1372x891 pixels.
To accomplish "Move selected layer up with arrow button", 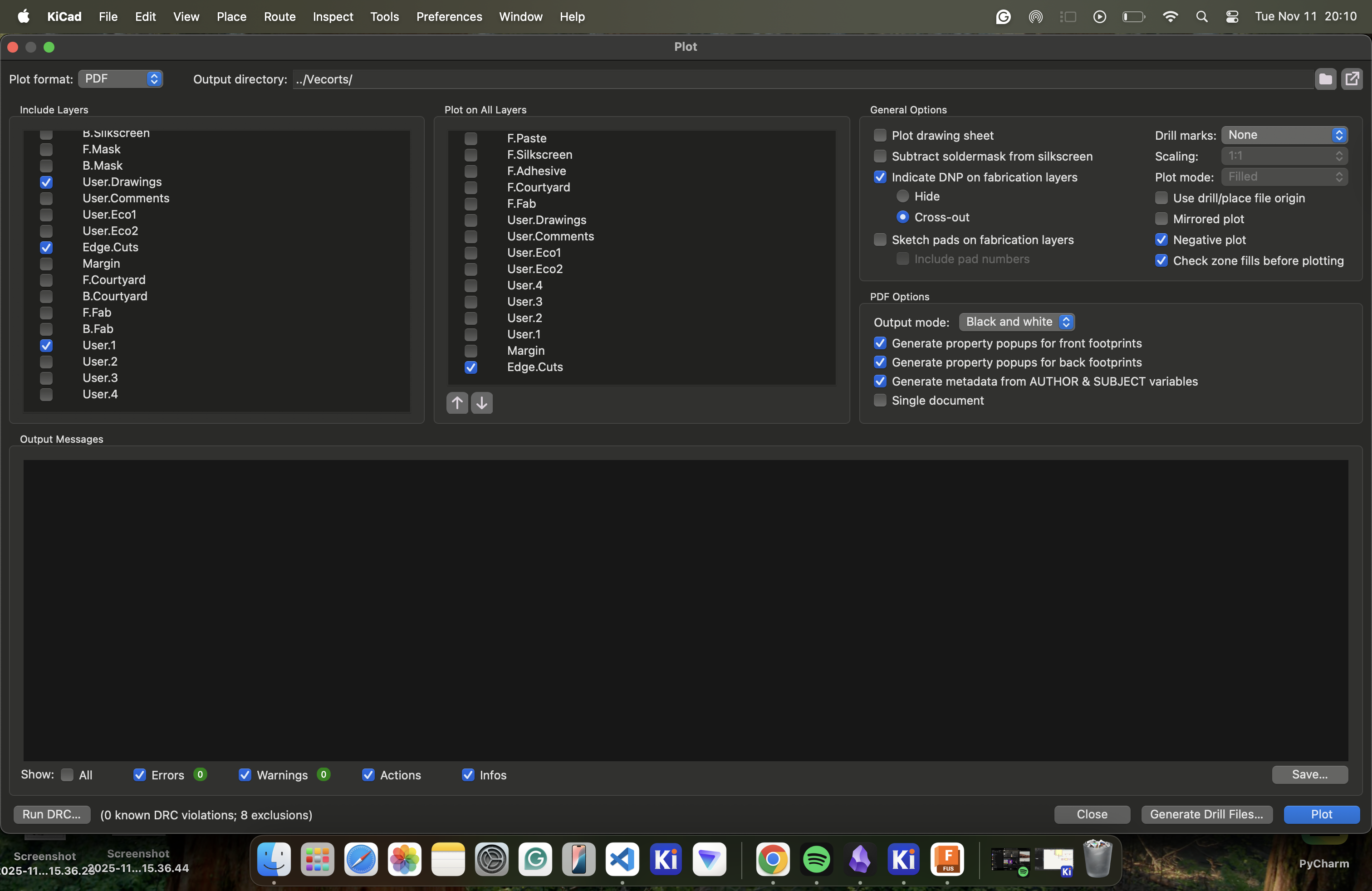I will coord(457,403).
